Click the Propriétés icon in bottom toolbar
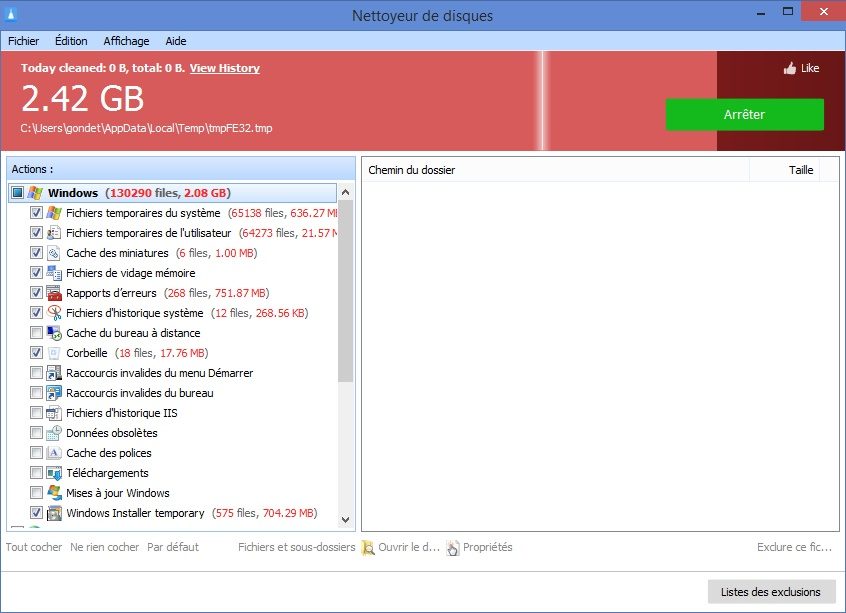 (453, 547)
